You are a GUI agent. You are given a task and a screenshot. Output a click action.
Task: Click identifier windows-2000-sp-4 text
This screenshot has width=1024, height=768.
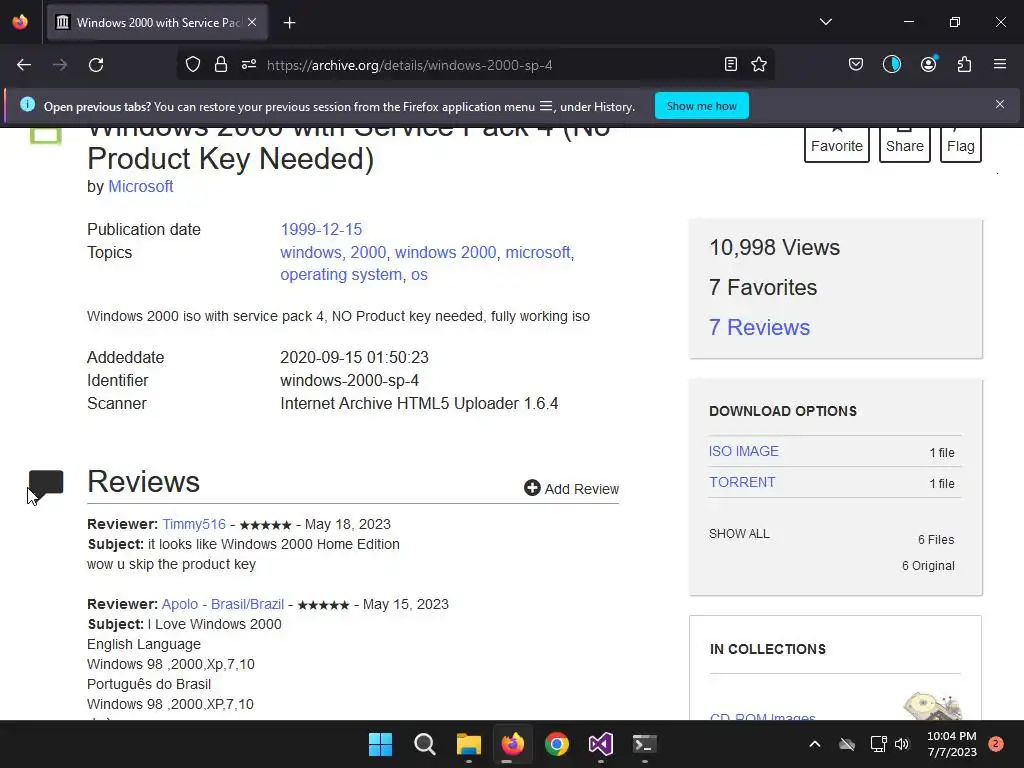click(x=349, y=381)
